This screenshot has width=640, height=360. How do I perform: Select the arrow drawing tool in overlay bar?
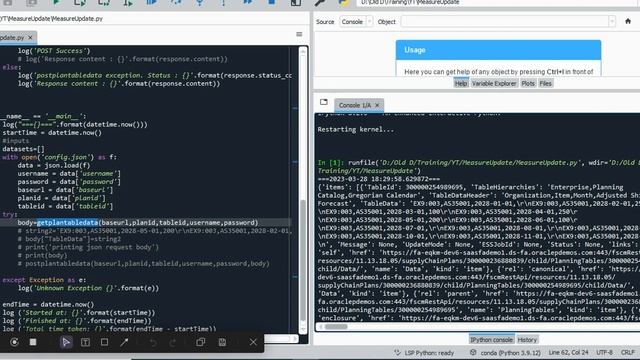click(x=124, y=342)
